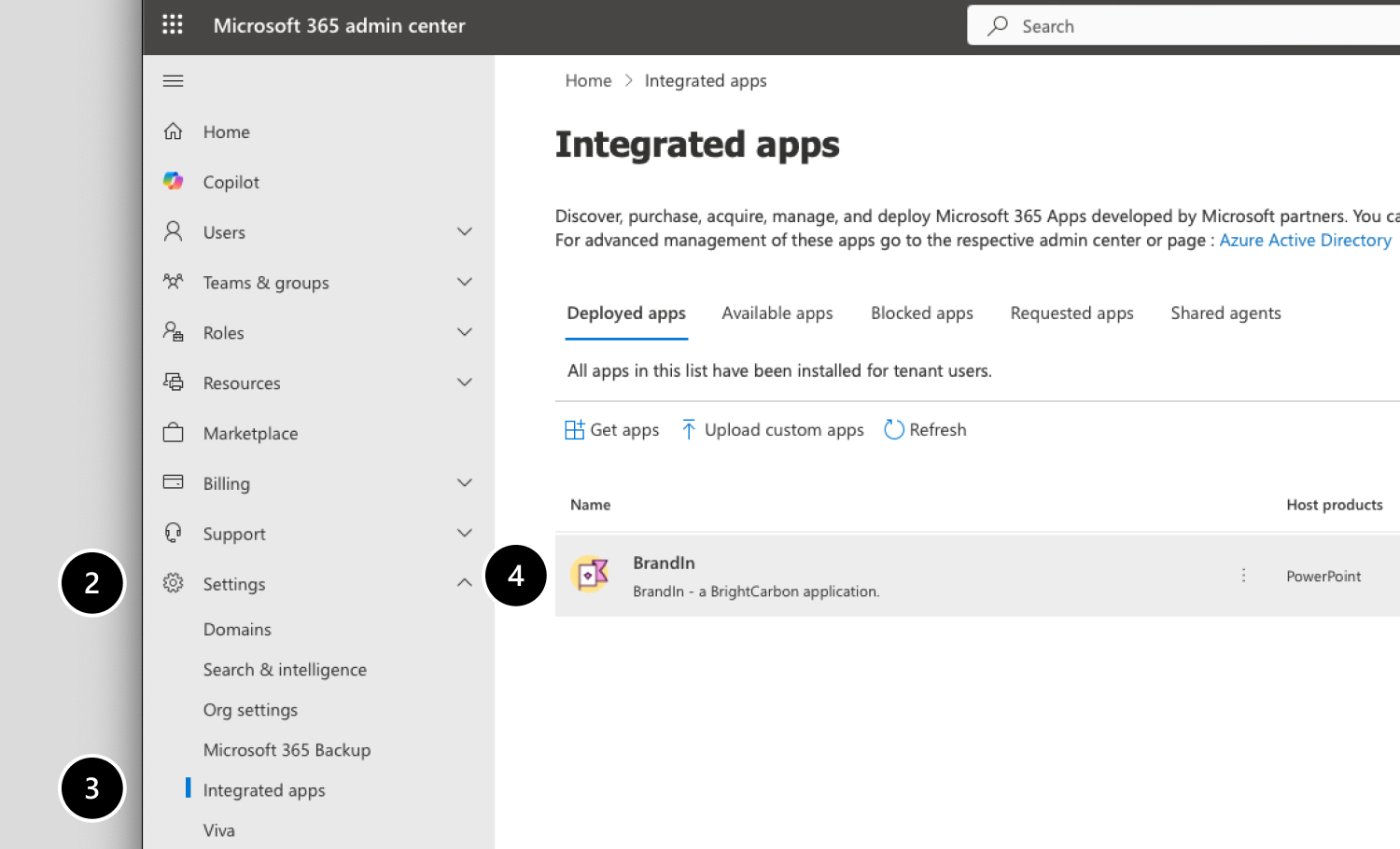Click the Roles icon in sidebar
Viewport: 1400px width, 849px height.
click(173, 332)
